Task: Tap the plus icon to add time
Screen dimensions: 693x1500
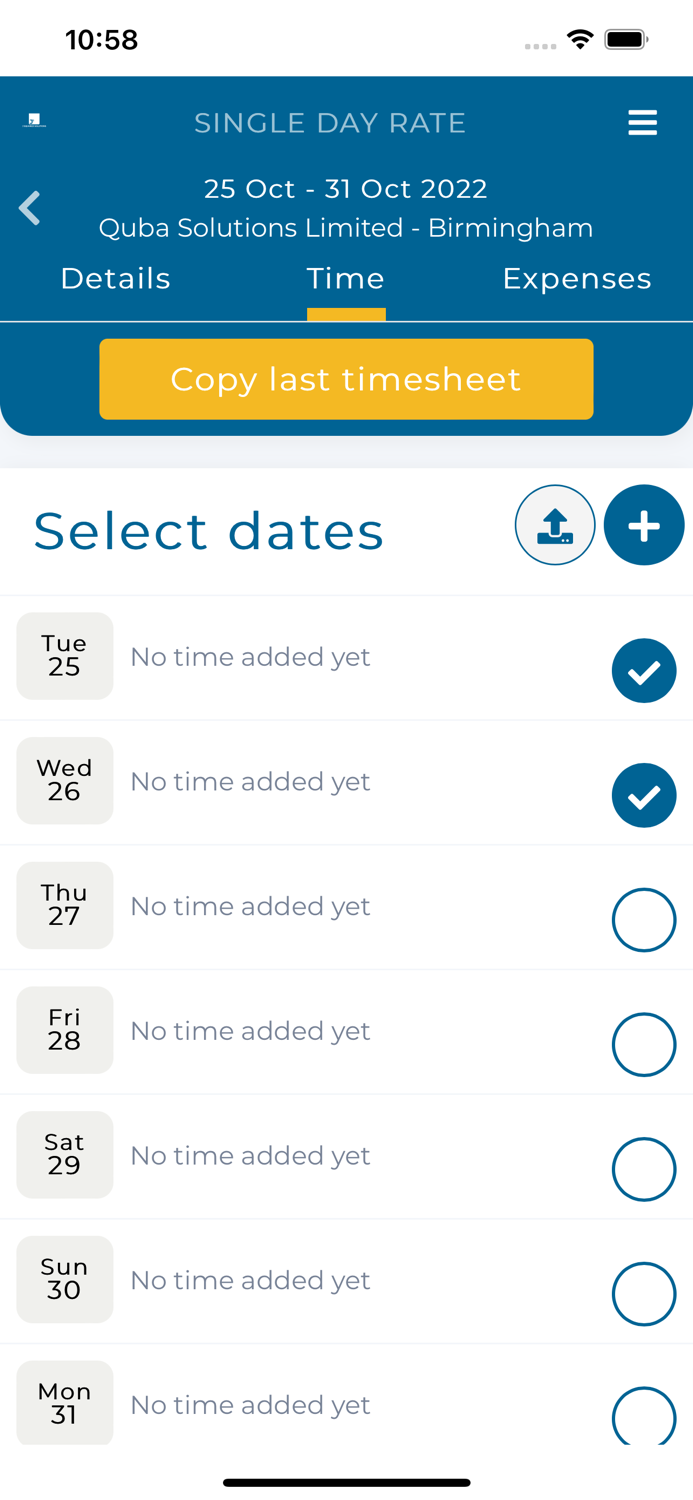Action: click(x=644, y=524)
